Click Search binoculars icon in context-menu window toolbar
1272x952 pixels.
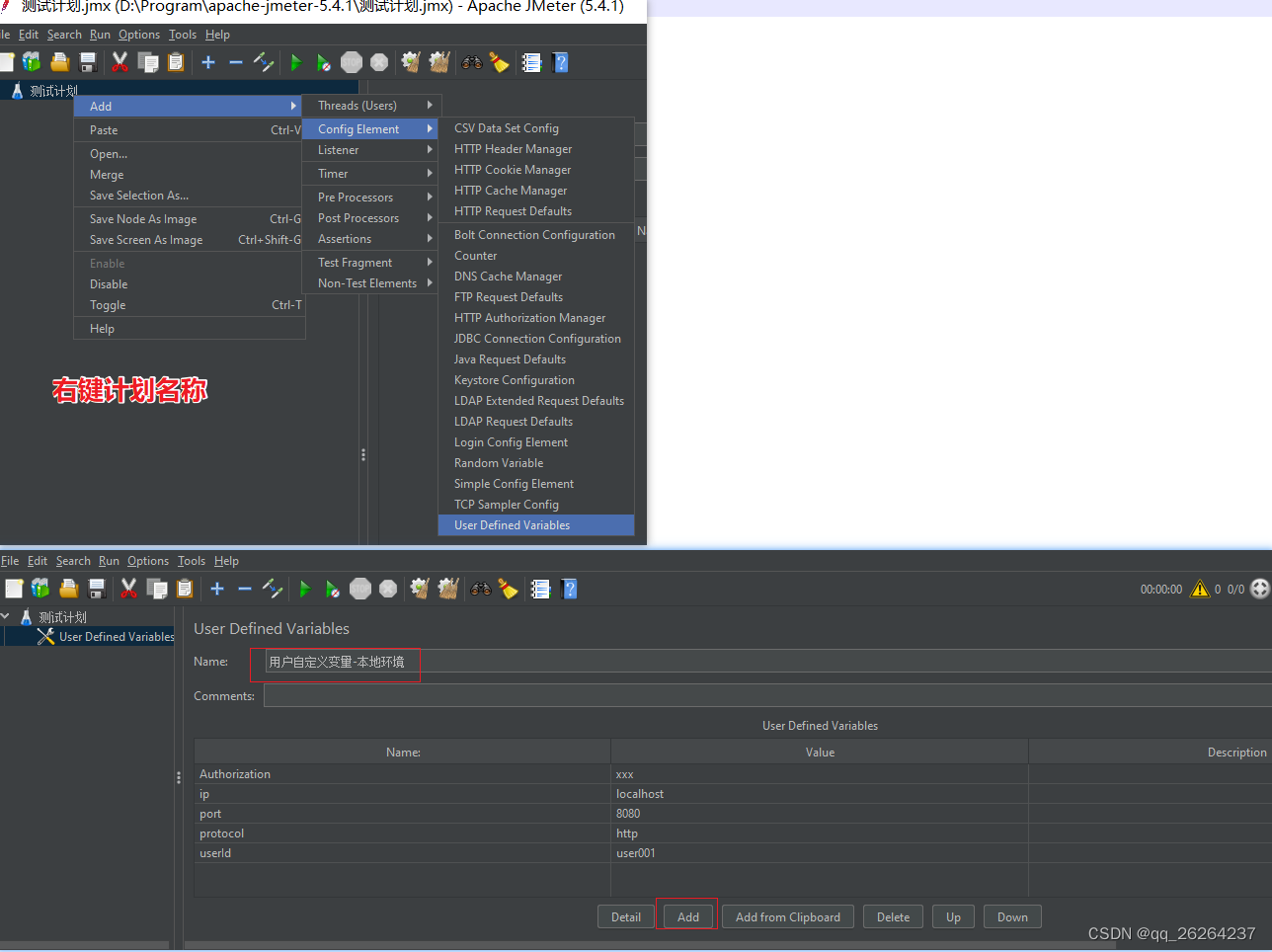472,62
